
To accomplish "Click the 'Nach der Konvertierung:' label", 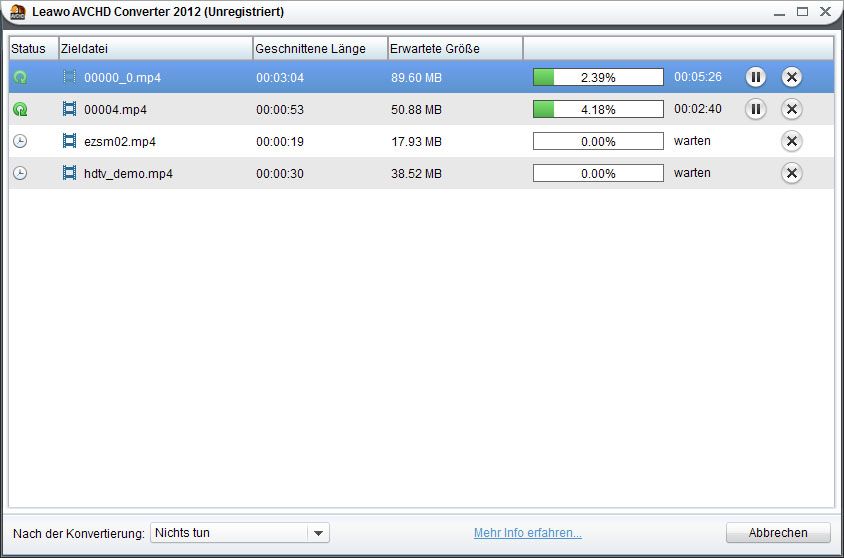I will point(79,534).
